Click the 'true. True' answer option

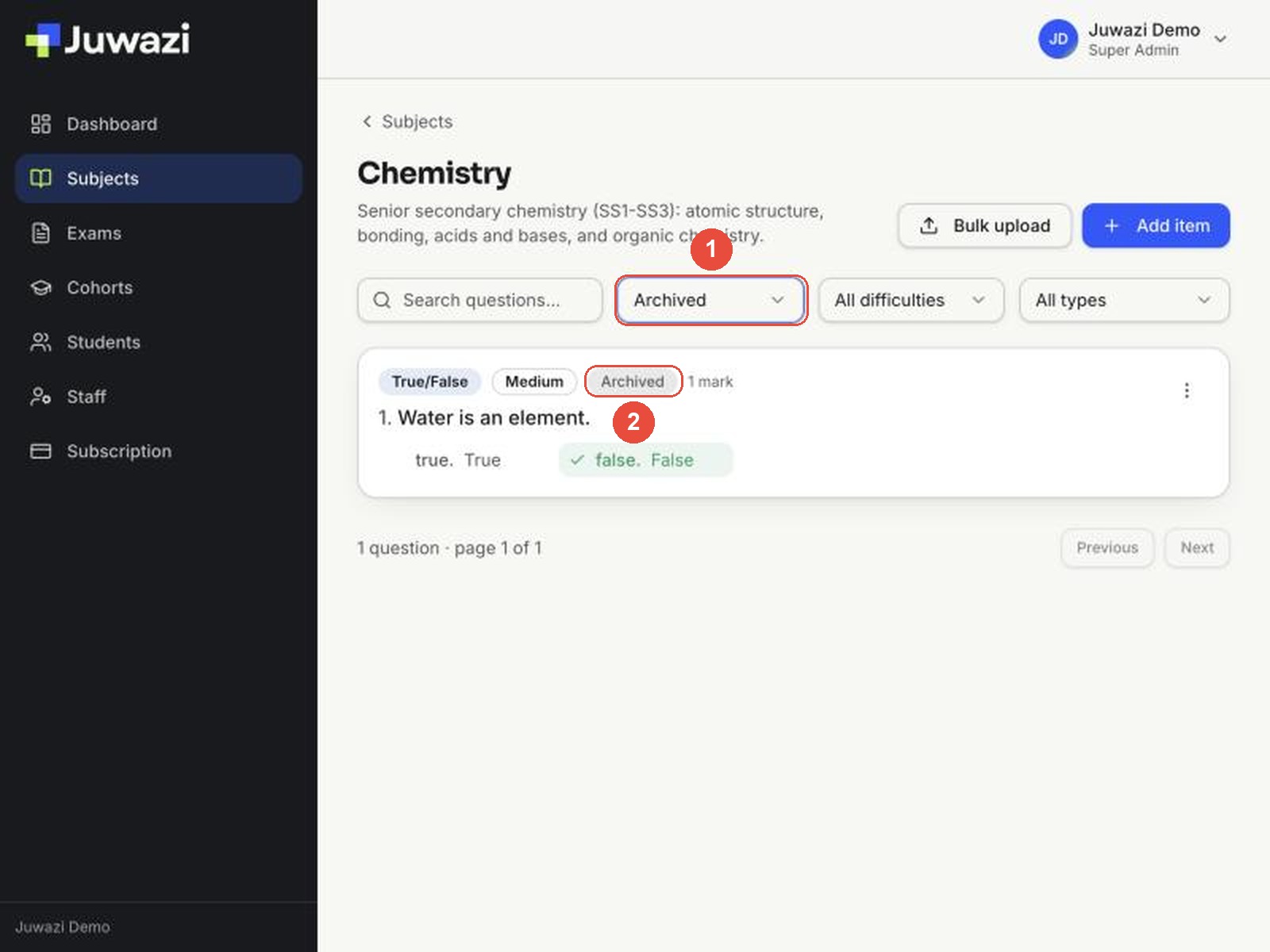coord(458,460)
